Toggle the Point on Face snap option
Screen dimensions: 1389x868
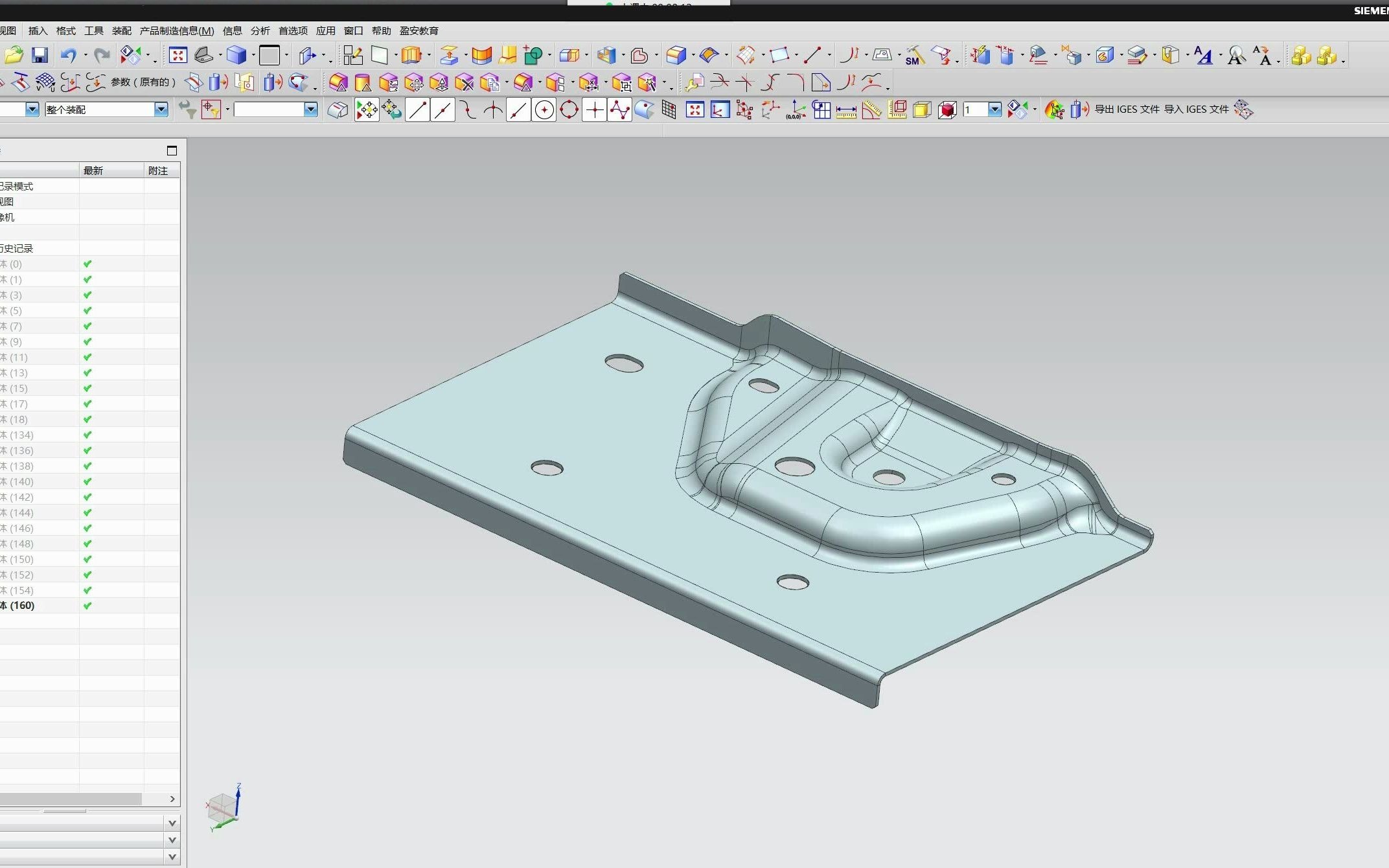point(644,110)
